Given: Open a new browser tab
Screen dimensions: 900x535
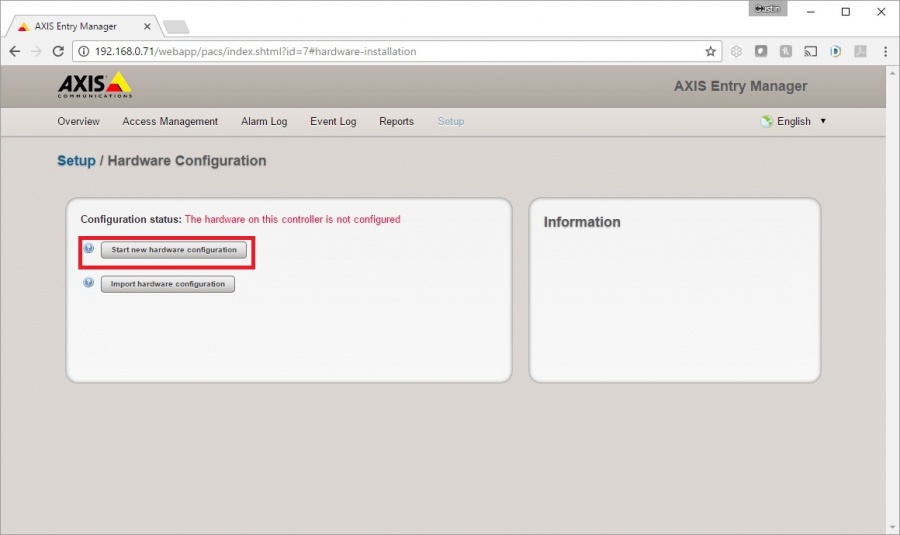Looking at the screenshot, I should (176, 26).
